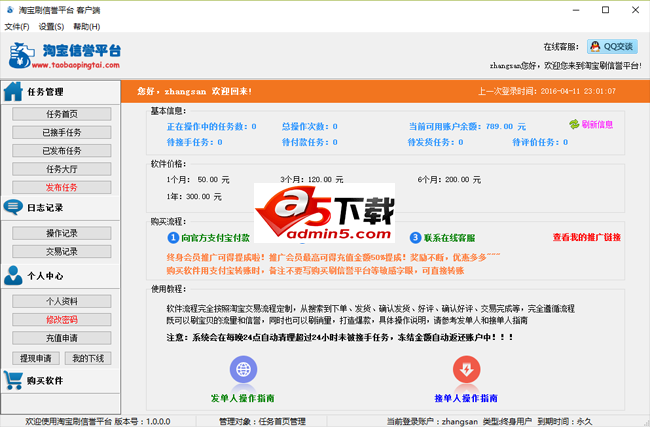Open 已发布任务 list
The width and height of the screenshot is (650, 427).
tap(62, 150)
